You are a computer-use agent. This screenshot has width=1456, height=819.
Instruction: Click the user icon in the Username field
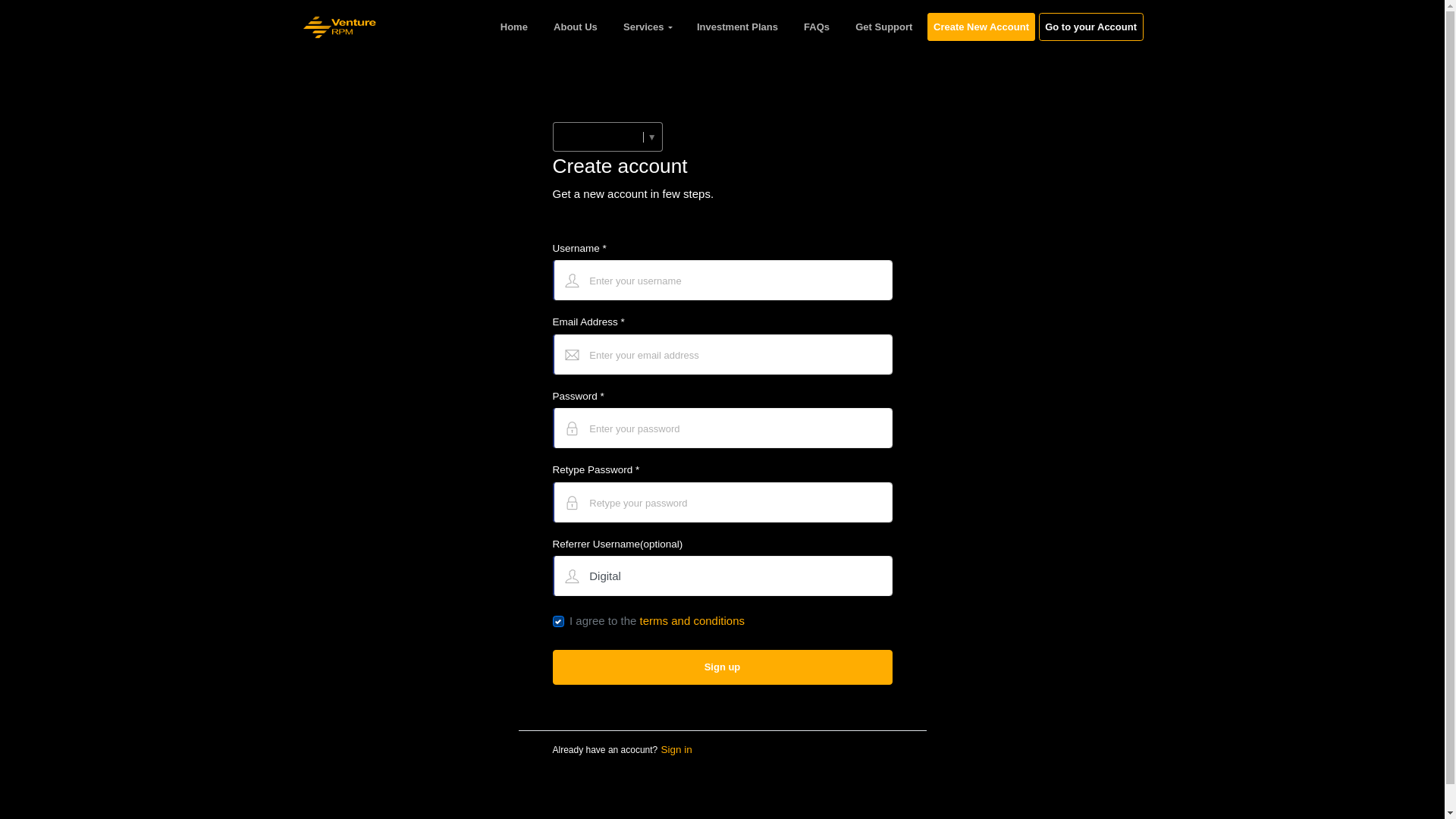pos(573,281)
